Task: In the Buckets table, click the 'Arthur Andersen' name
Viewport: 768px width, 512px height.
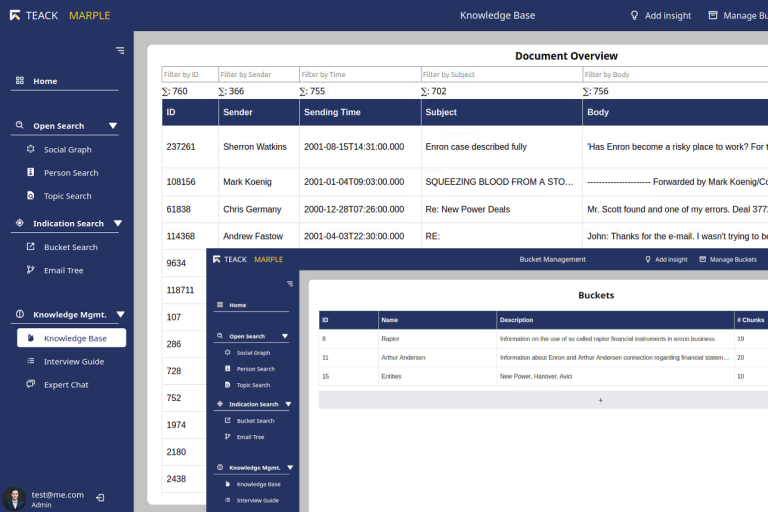Action: point(403,358)
